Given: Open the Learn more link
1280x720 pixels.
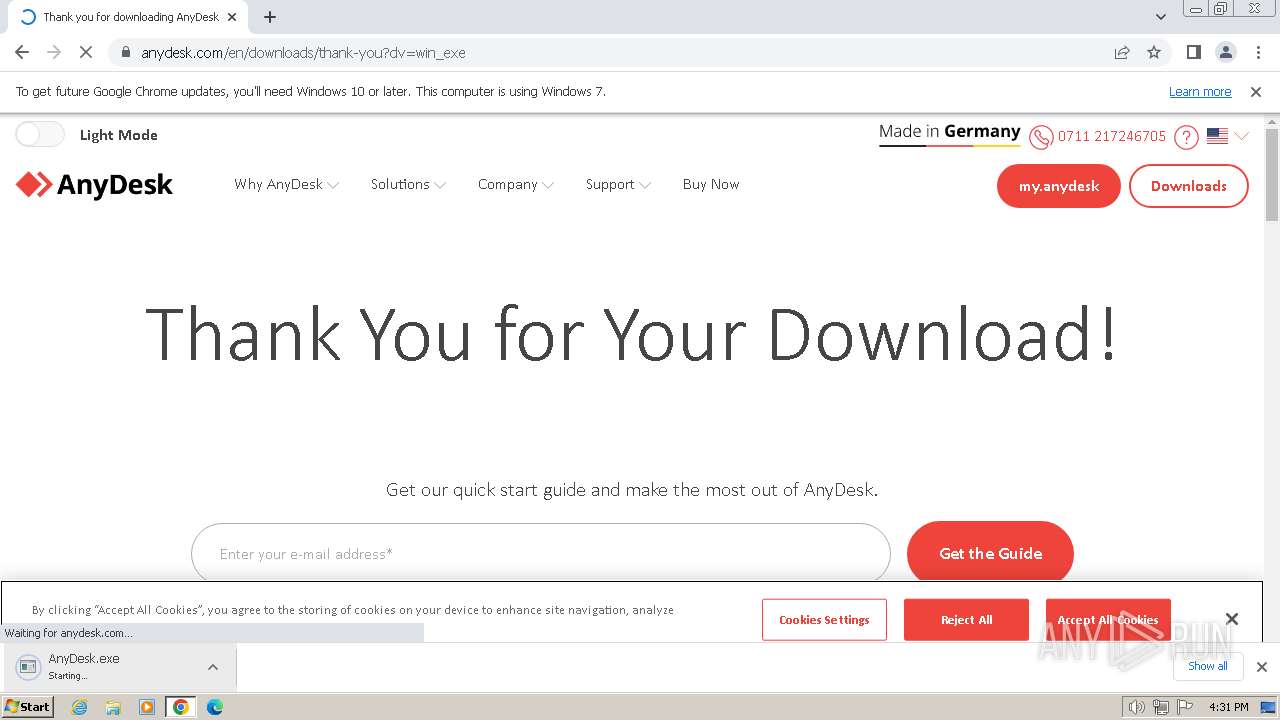Looking at the screenshot, I should tap(1200, 91).
